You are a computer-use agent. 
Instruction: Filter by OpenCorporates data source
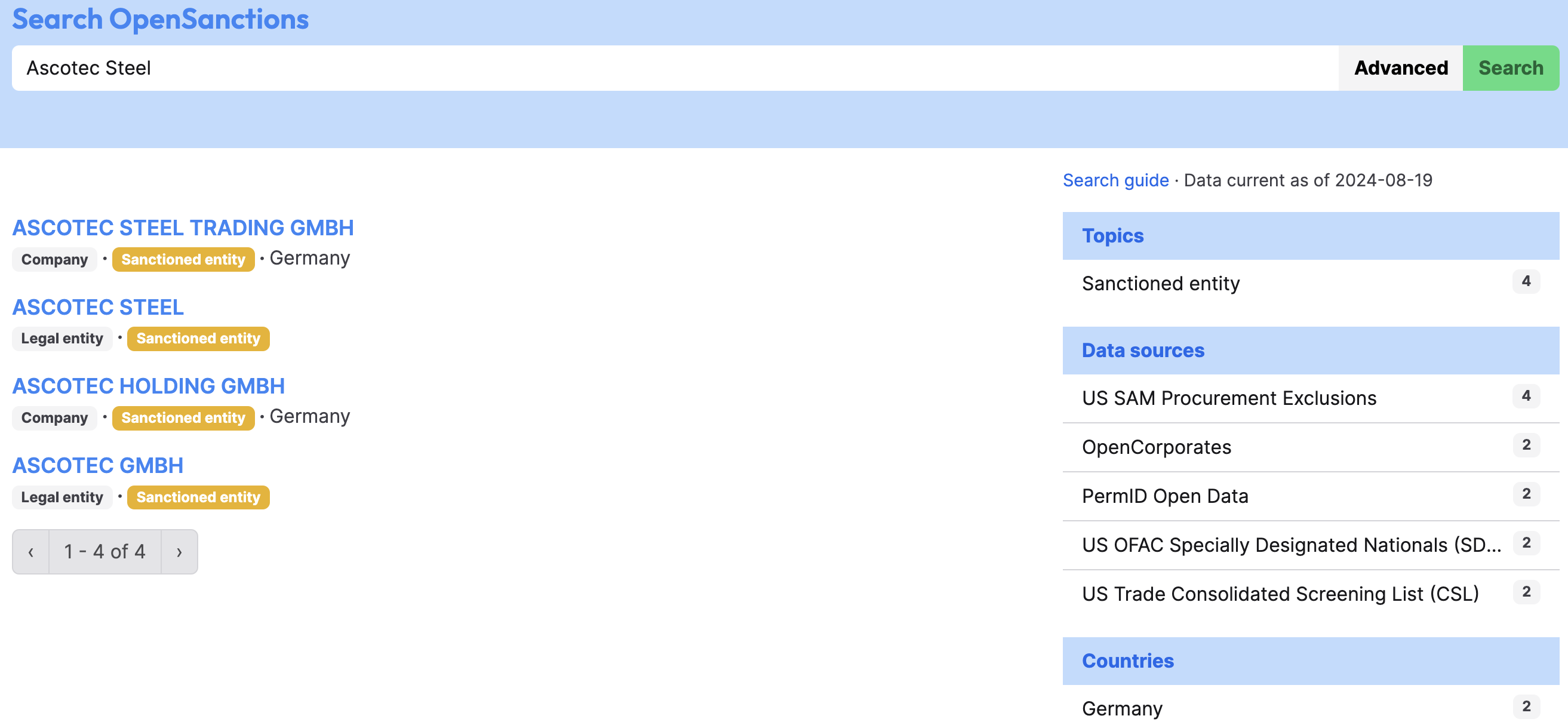1311,447
